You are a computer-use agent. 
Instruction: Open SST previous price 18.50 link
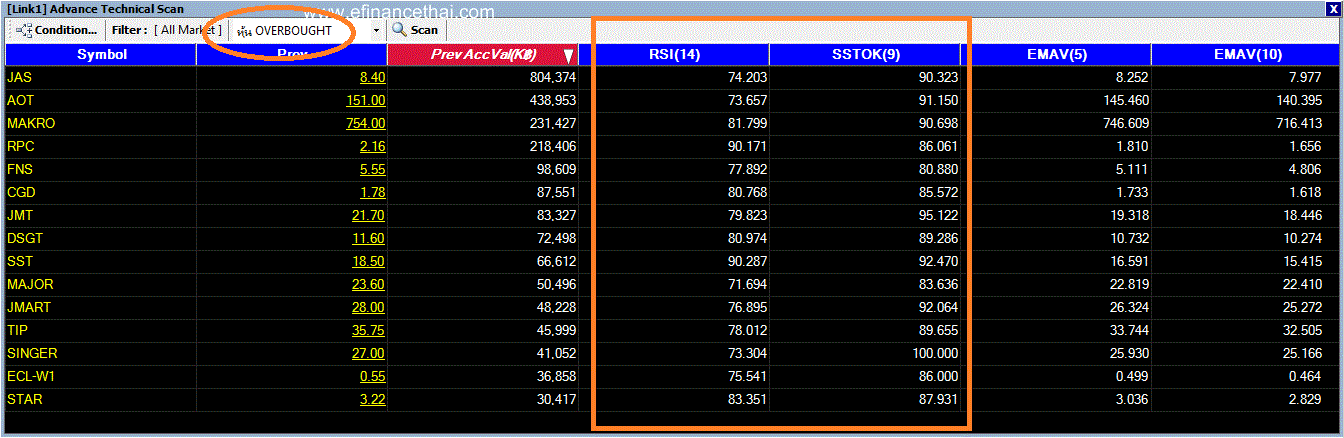pos(368,261)
